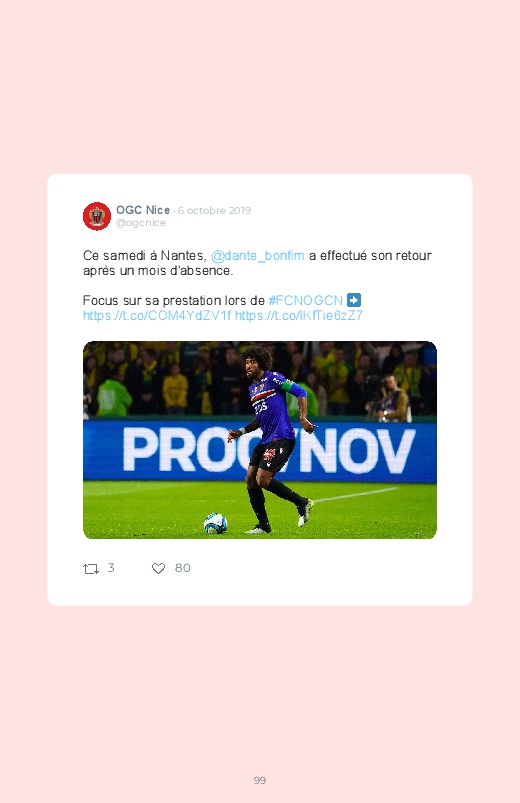Click the like count 80

(182, 568)
